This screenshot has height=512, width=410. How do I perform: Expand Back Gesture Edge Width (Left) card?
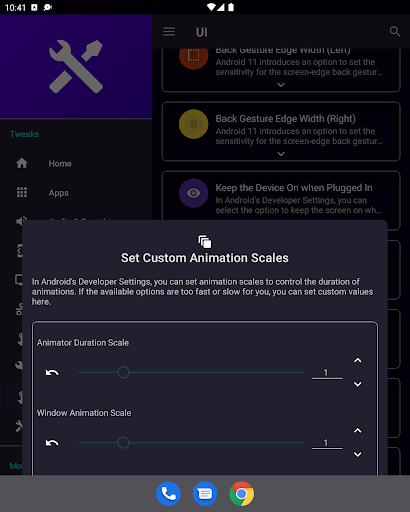281,85
